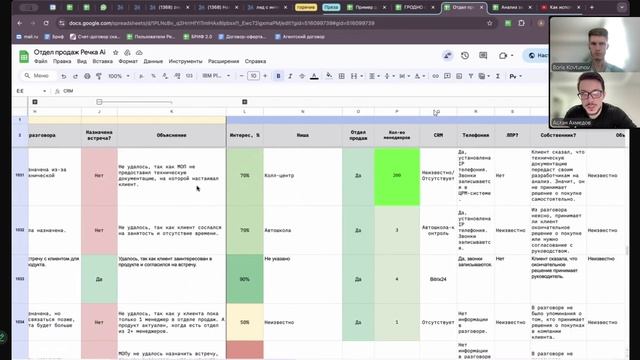Open the filter views dropdown

[x=484, y=76]
